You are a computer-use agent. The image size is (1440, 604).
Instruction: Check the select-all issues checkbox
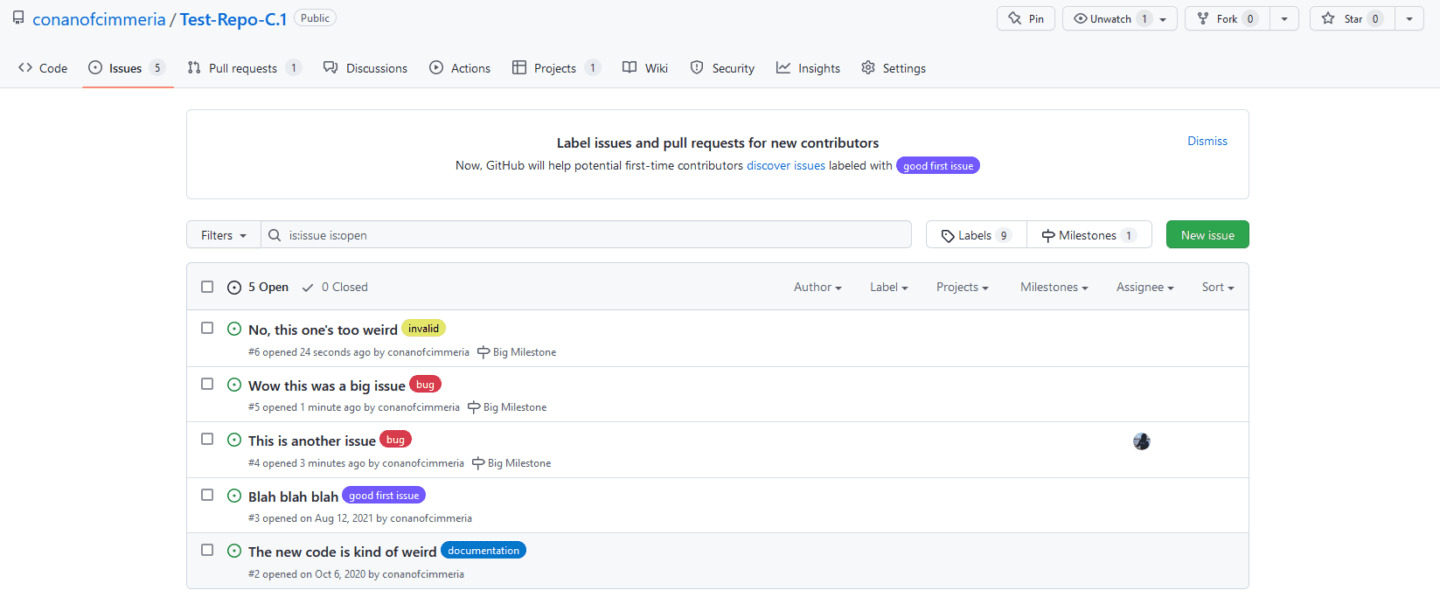tap(207, 286)
